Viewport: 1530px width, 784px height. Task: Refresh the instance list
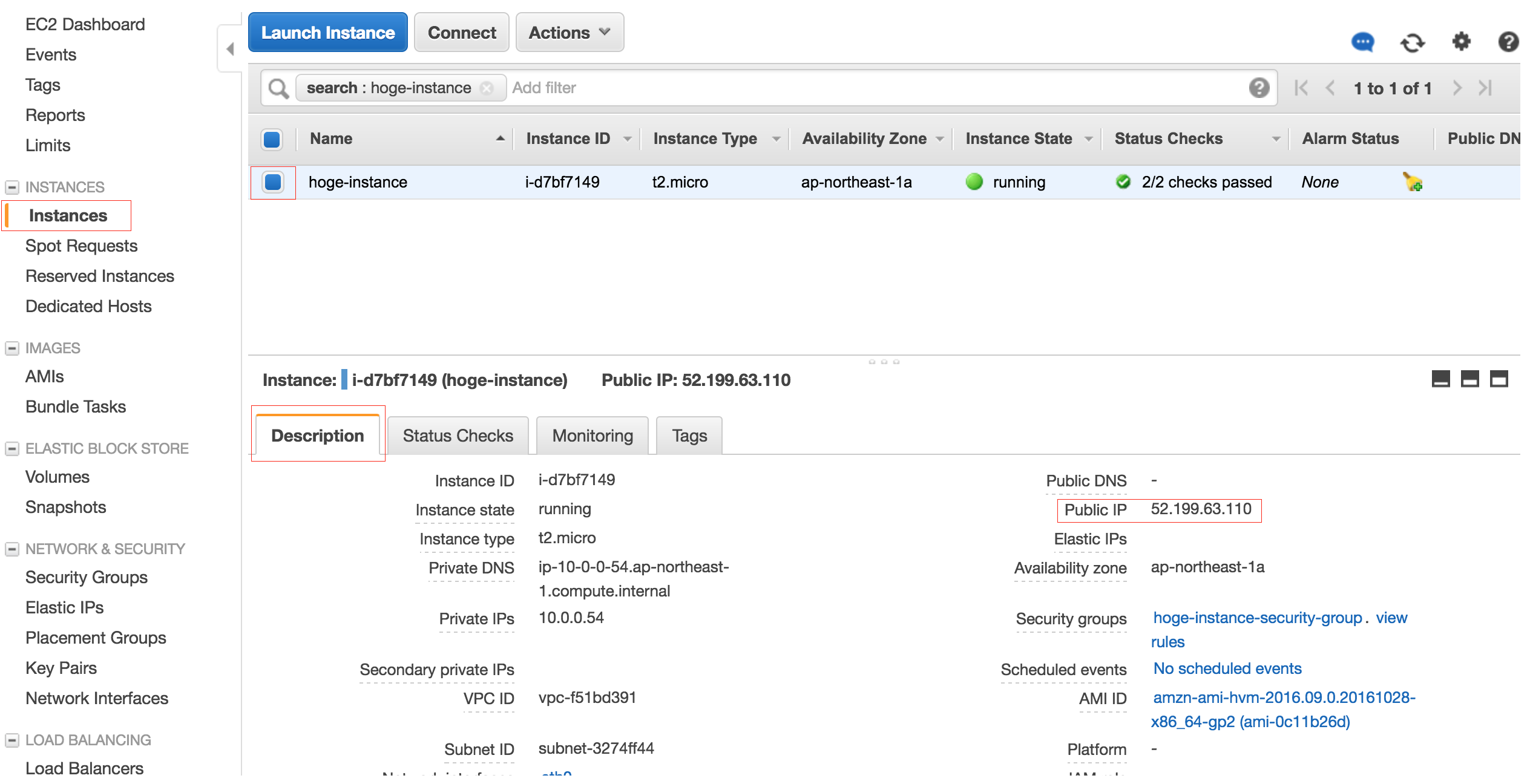(1412, 43)
